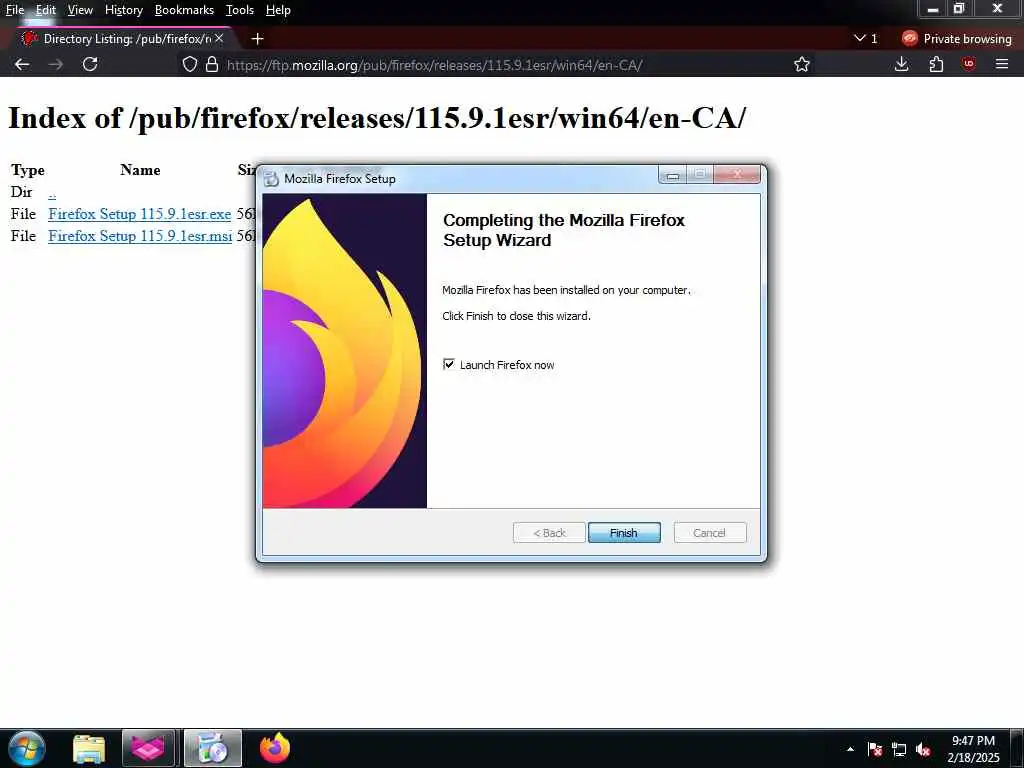Switch to Firefox in the taskbar

point(275,748)
